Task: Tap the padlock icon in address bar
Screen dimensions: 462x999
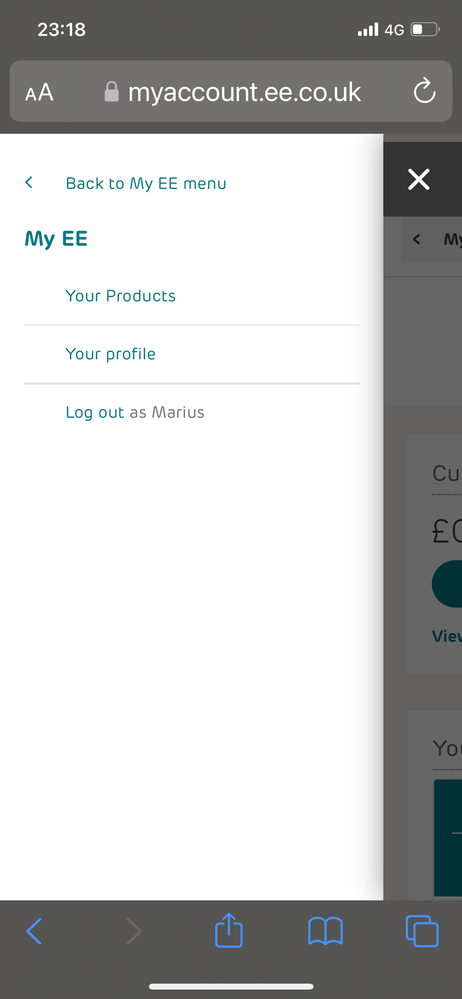Action: tap(112, 92)
